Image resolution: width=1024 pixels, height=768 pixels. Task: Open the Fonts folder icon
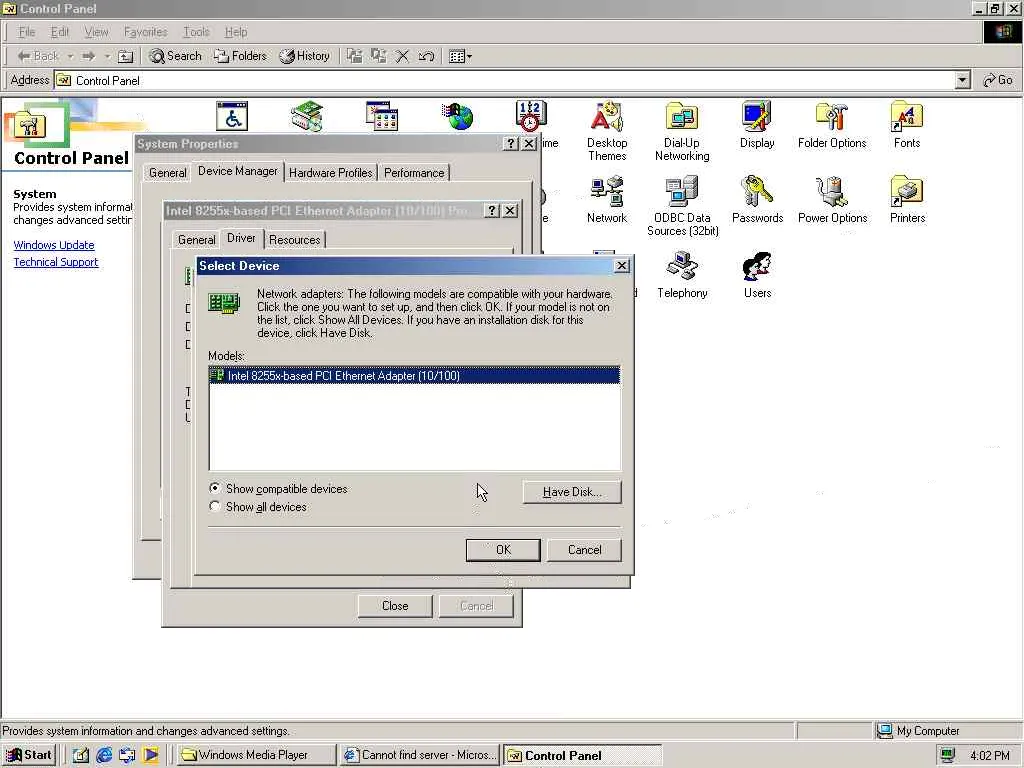click(x=906, y=125)
